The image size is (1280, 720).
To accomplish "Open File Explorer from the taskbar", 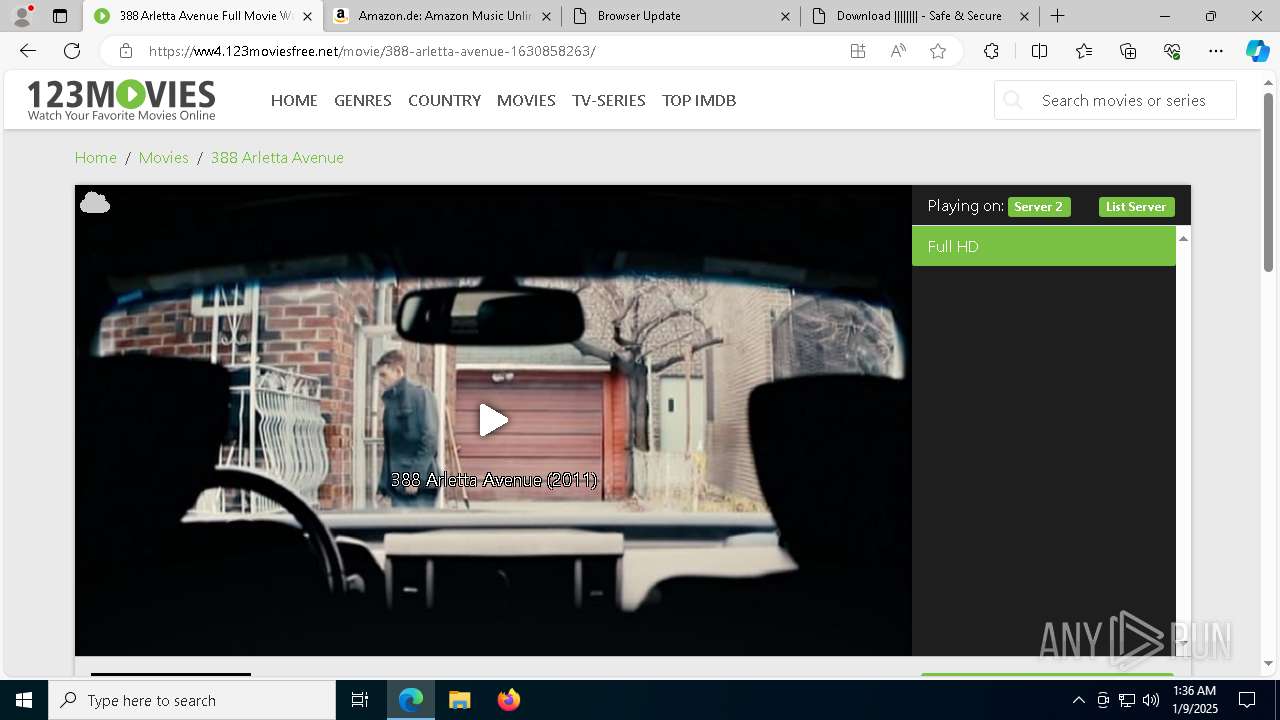I will pyautogui.click(x=460, y=700).
